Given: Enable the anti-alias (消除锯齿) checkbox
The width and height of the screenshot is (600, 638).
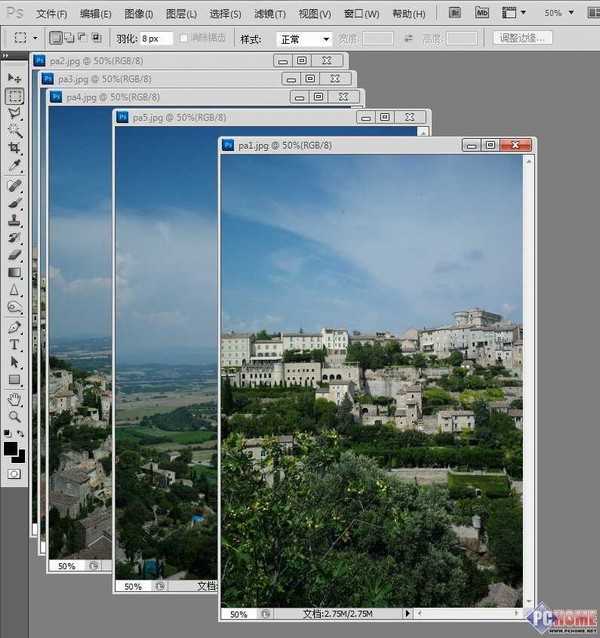Looking at the screenshot, I should click(x=185, y=38).
